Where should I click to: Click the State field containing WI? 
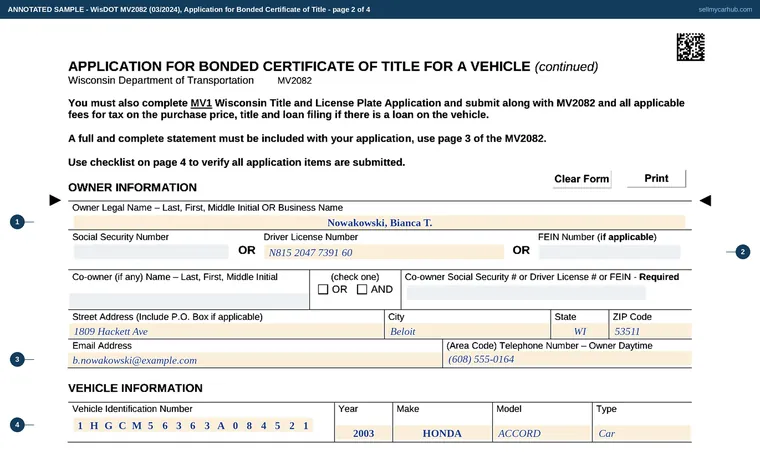coord(580,331)
